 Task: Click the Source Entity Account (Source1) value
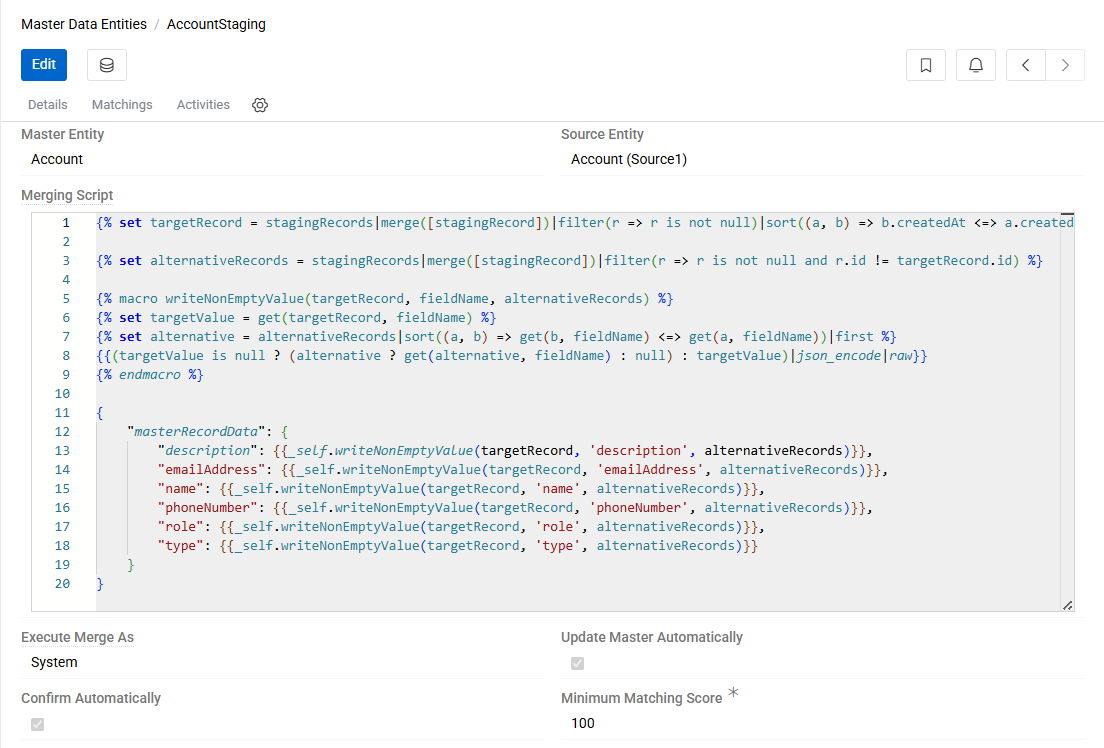pyautogui.click(x=629, y=159)
